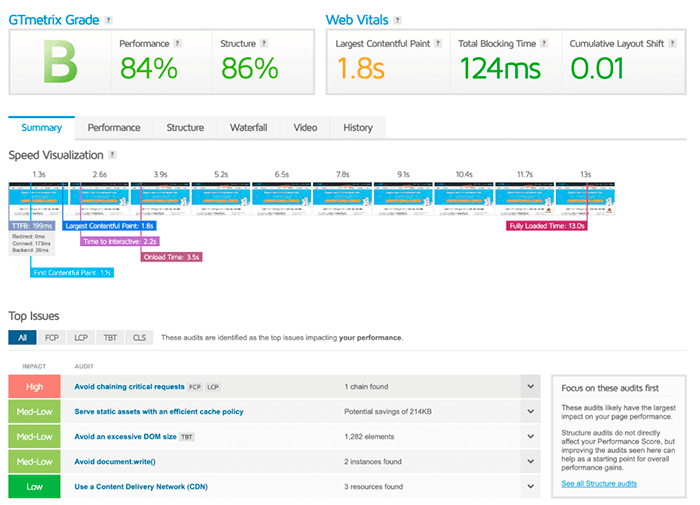Click the 124ms Total Blocking Time value
700x505 pixels.
point(500,68)
